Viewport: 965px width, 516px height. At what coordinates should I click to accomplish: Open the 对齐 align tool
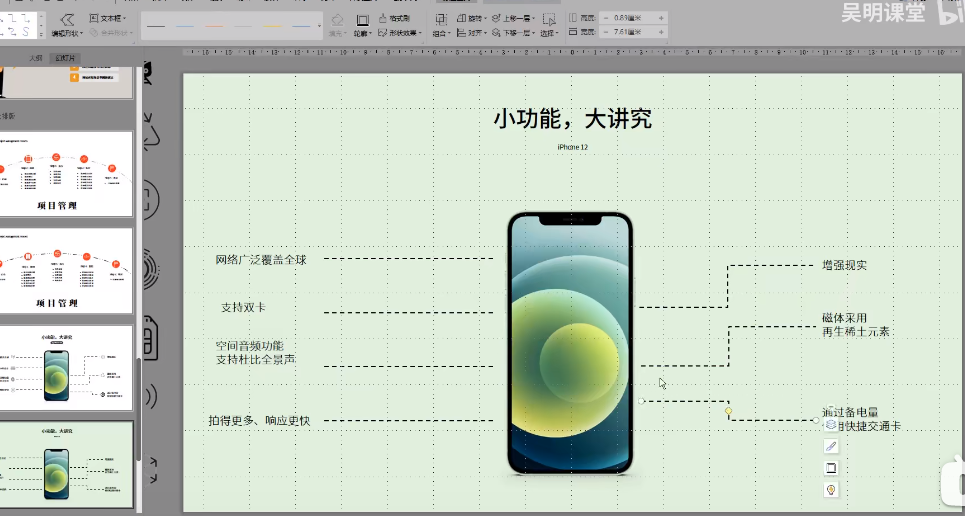tap(471, 33)
